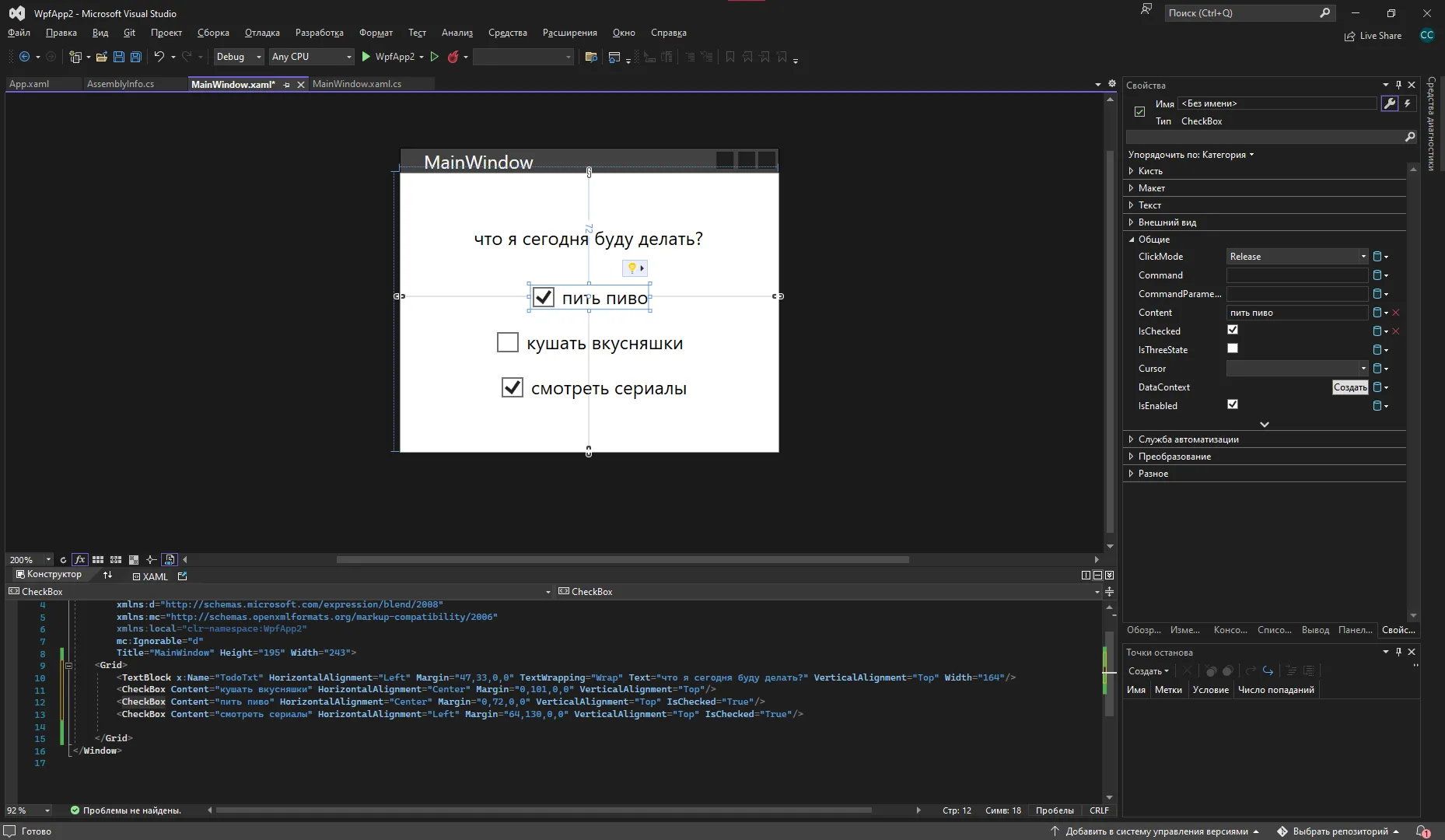Click the reset X next to Content property
Viewport: 1445px width, 840px height.
click(x=1396, y=313)
